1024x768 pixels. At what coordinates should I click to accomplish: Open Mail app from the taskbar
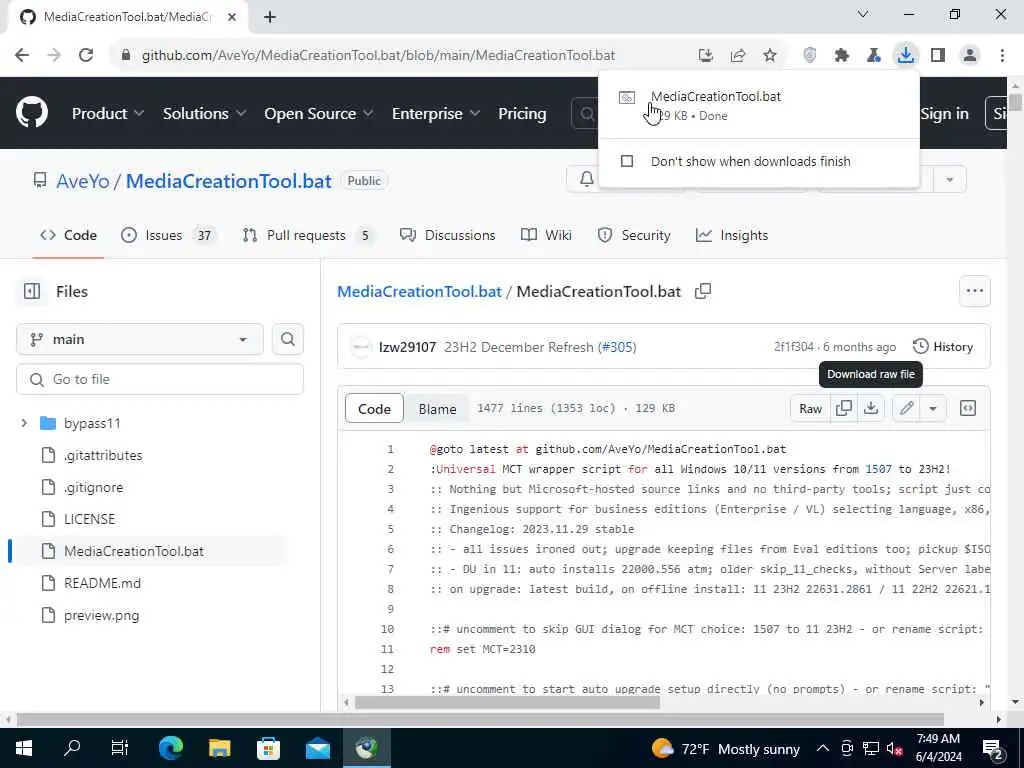(x=317, y=748)
